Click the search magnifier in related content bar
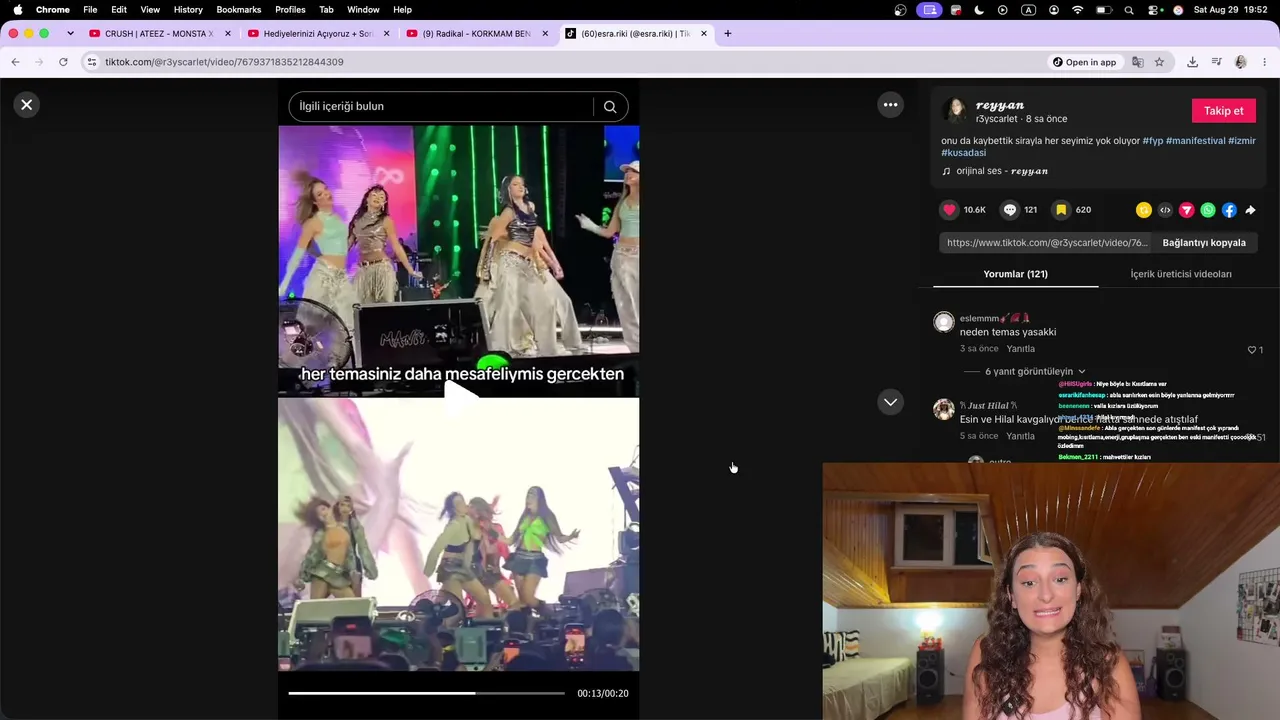 pyautogui.click(x=610, y=106)
